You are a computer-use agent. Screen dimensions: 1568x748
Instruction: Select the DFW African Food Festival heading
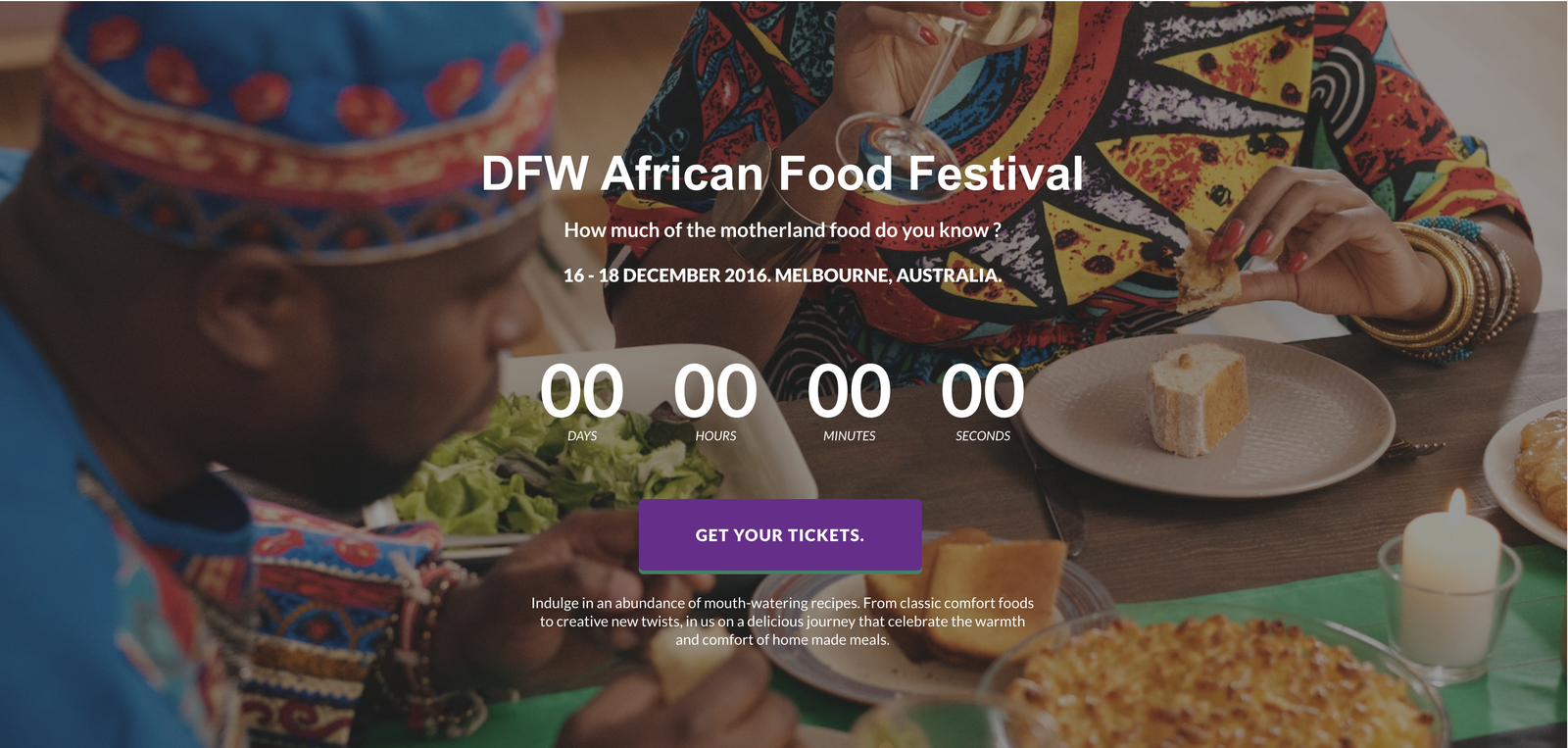[782, 174]
